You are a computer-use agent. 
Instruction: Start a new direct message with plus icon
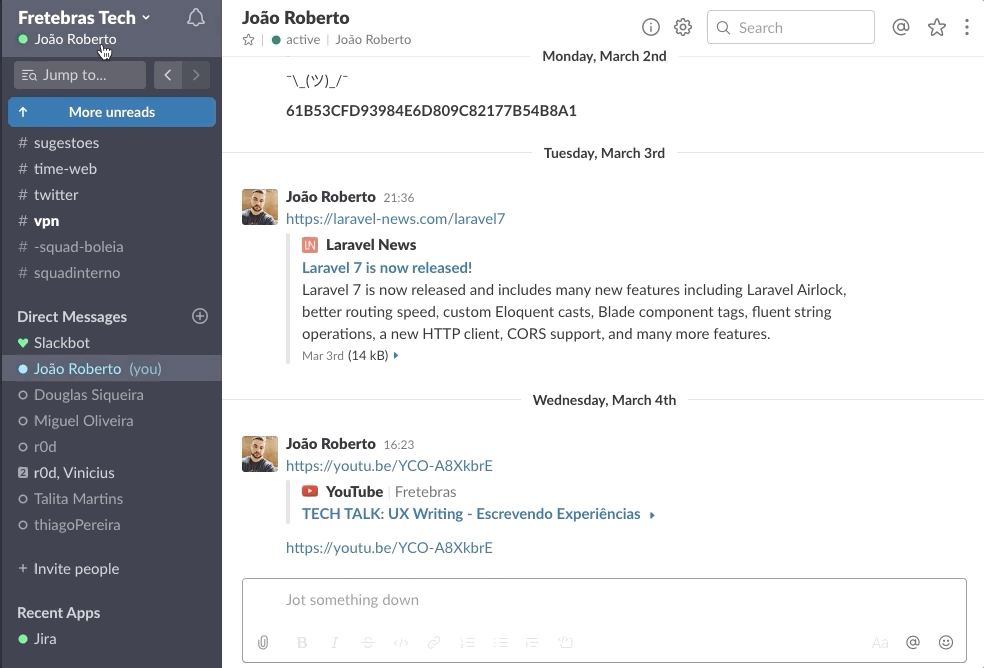click(200, 316)
